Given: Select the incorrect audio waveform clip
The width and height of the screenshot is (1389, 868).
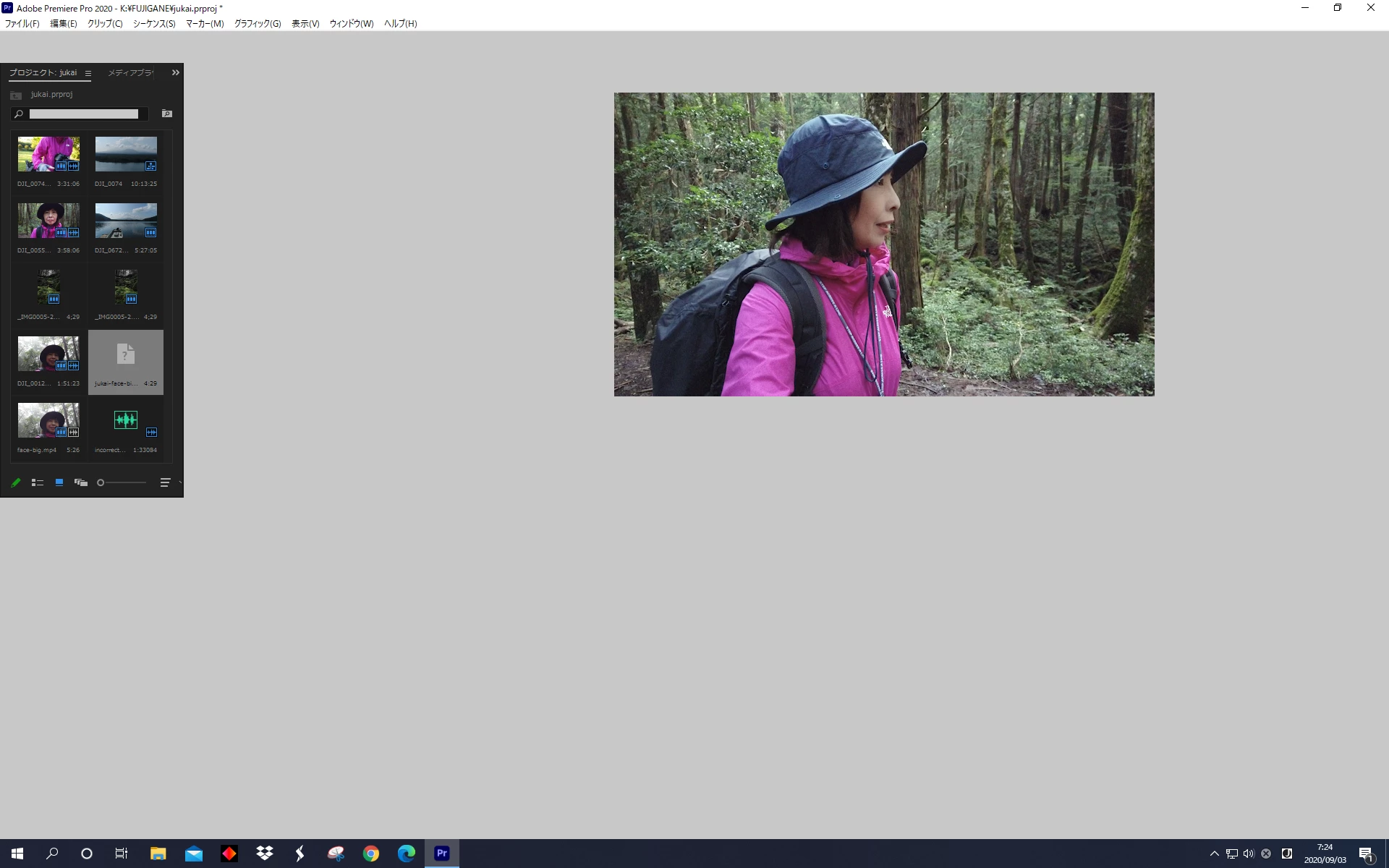Looking at the screenshot, I should click(x=126, y=420).
